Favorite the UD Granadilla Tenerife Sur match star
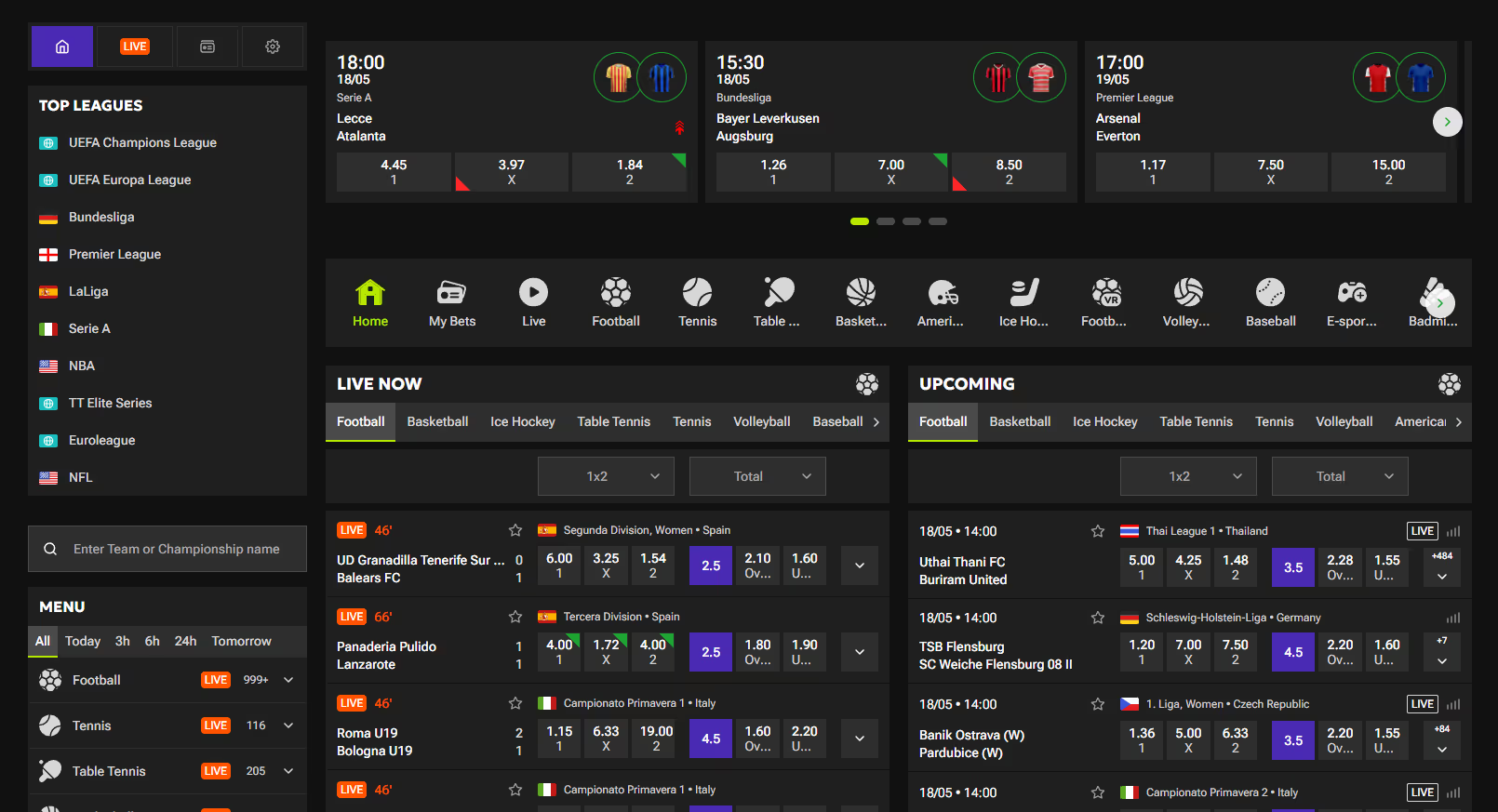 pos(515,530)
